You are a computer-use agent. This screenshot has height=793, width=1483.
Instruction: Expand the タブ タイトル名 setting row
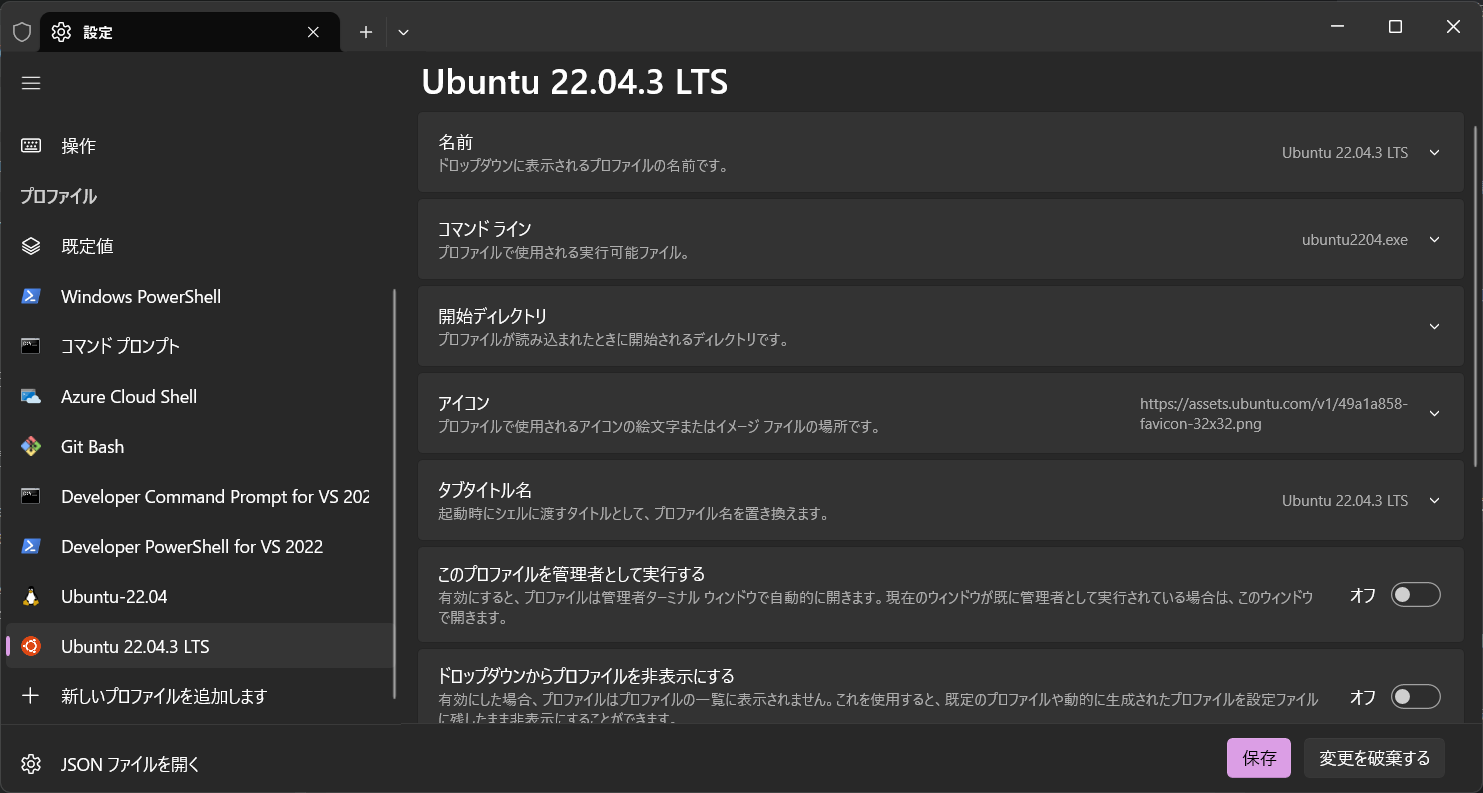pos(940,500)
